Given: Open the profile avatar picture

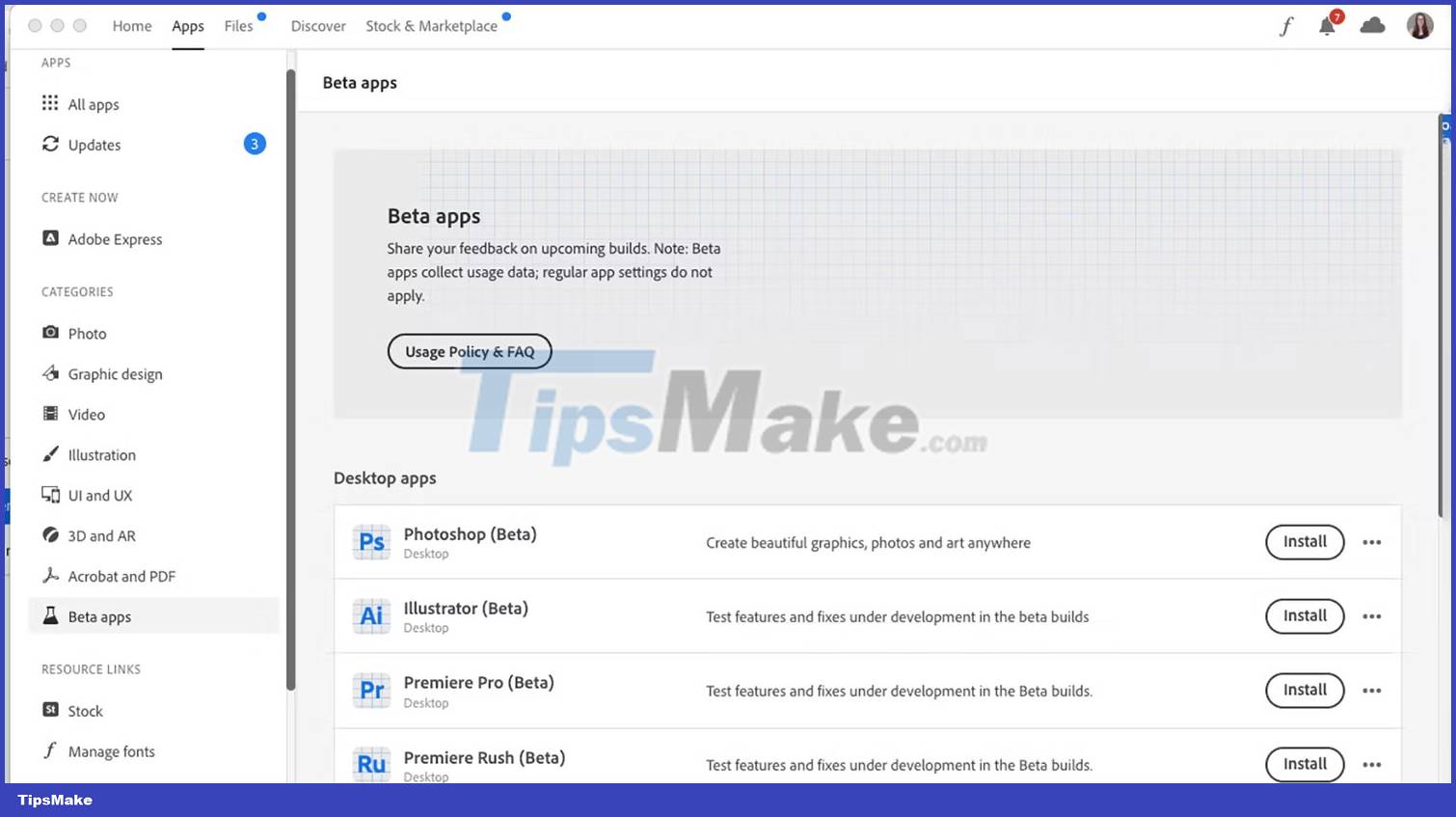Looking at the screenshot, I should click(x=1419, y=26).
